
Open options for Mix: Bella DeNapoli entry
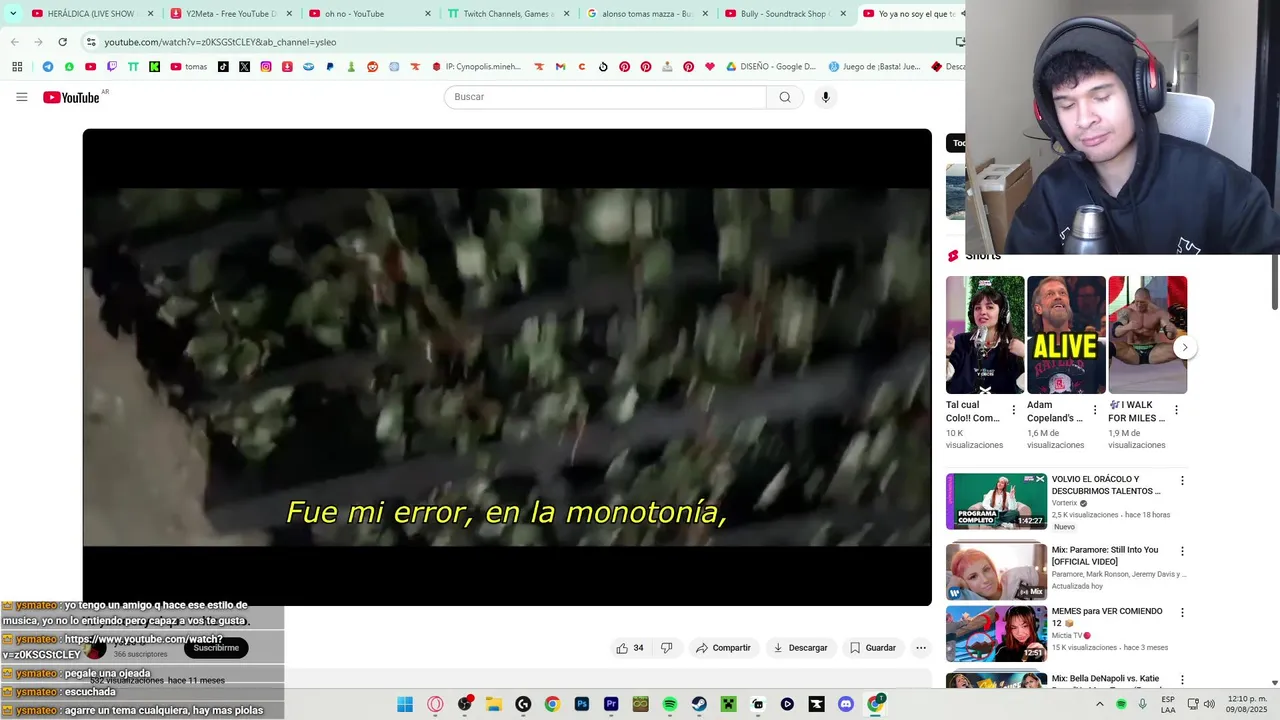click(x=1182, y=680)
